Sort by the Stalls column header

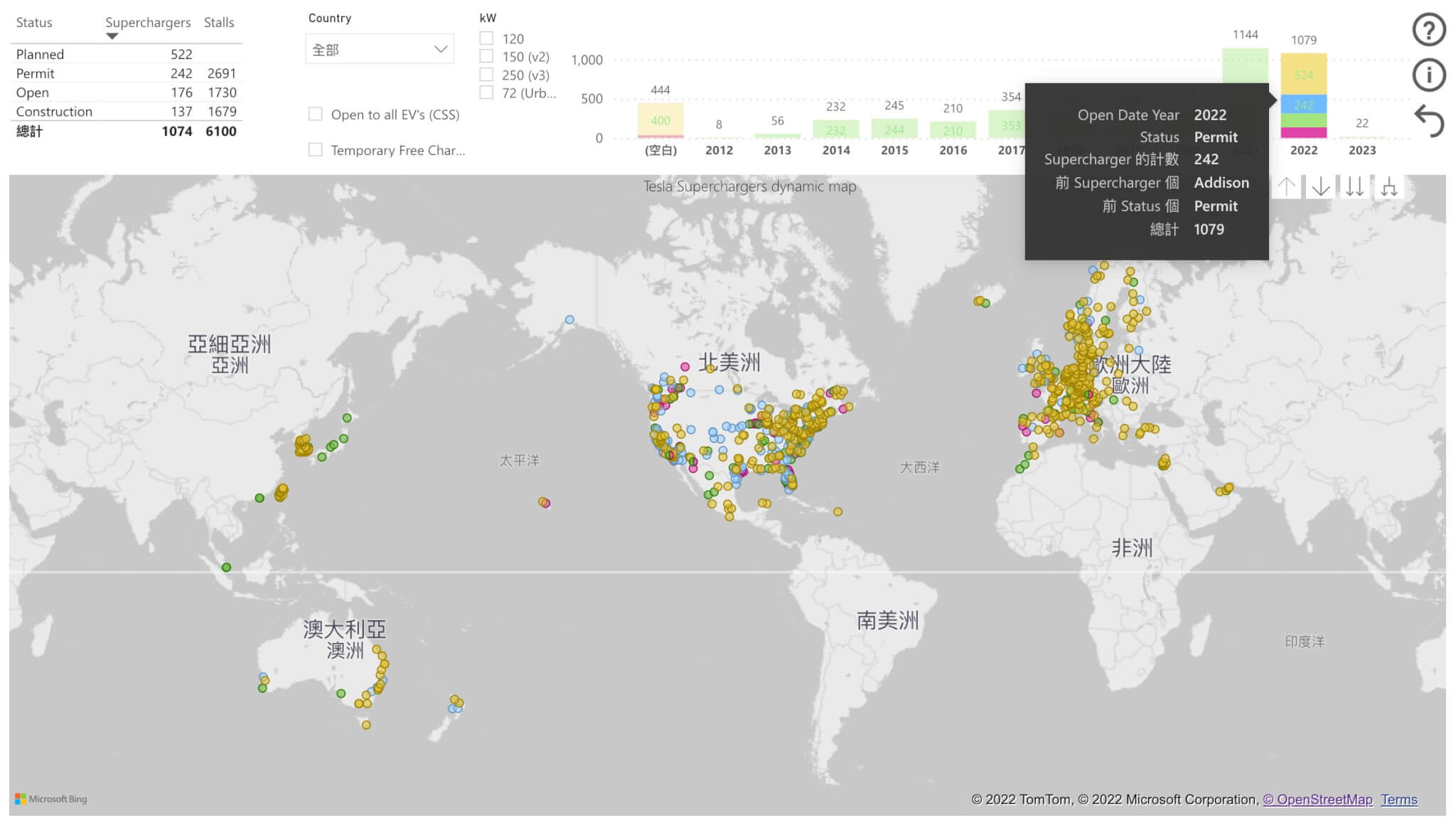[219, 22]
